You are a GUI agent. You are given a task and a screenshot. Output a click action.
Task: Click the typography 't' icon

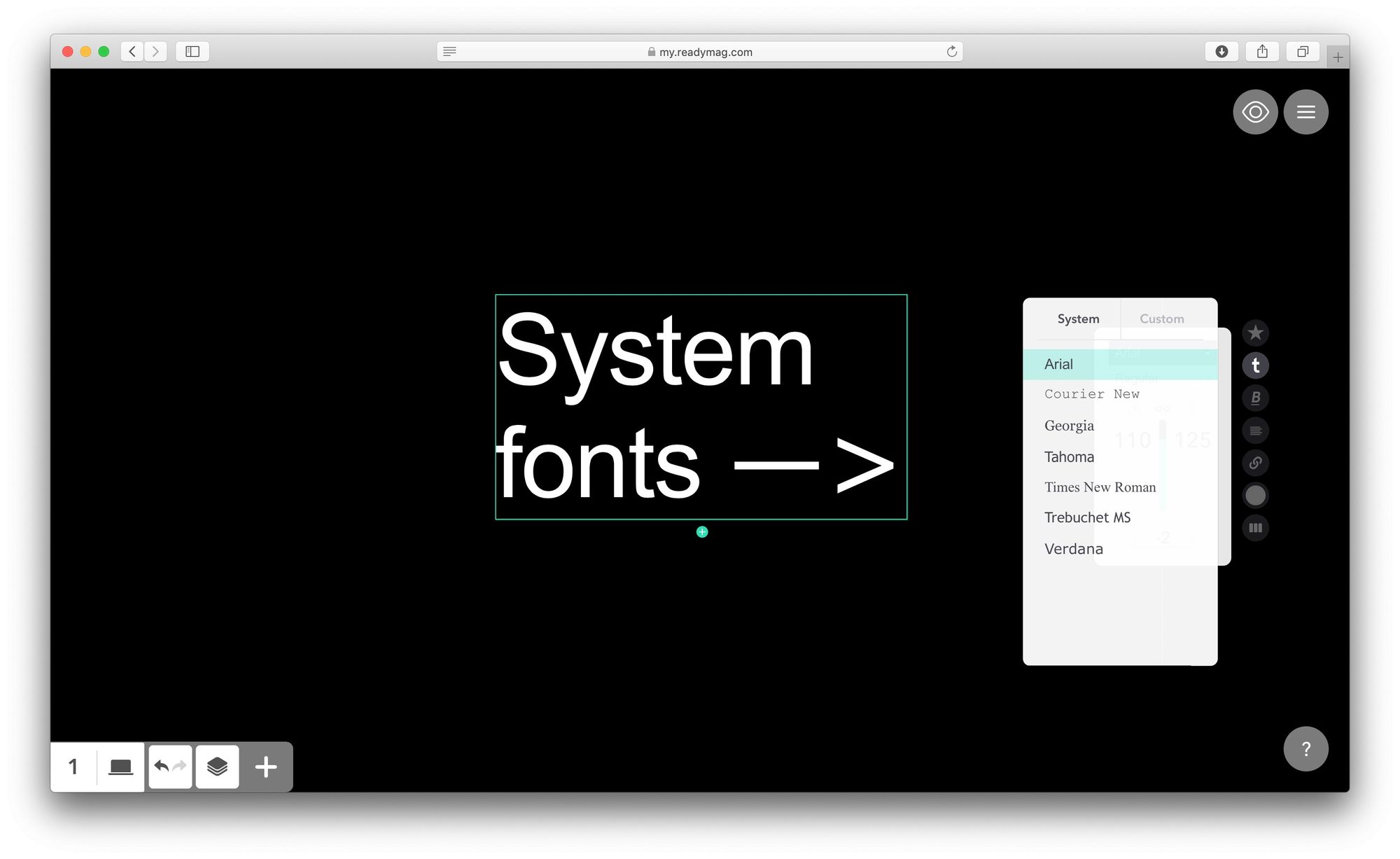[1255, 365]
